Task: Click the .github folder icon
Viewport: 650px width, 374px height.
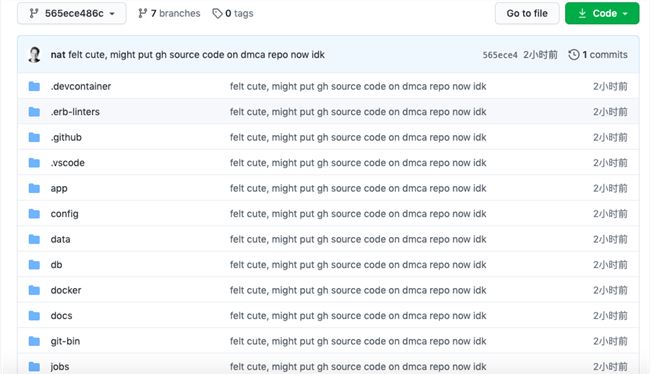Action: click(x=34, y=137)
